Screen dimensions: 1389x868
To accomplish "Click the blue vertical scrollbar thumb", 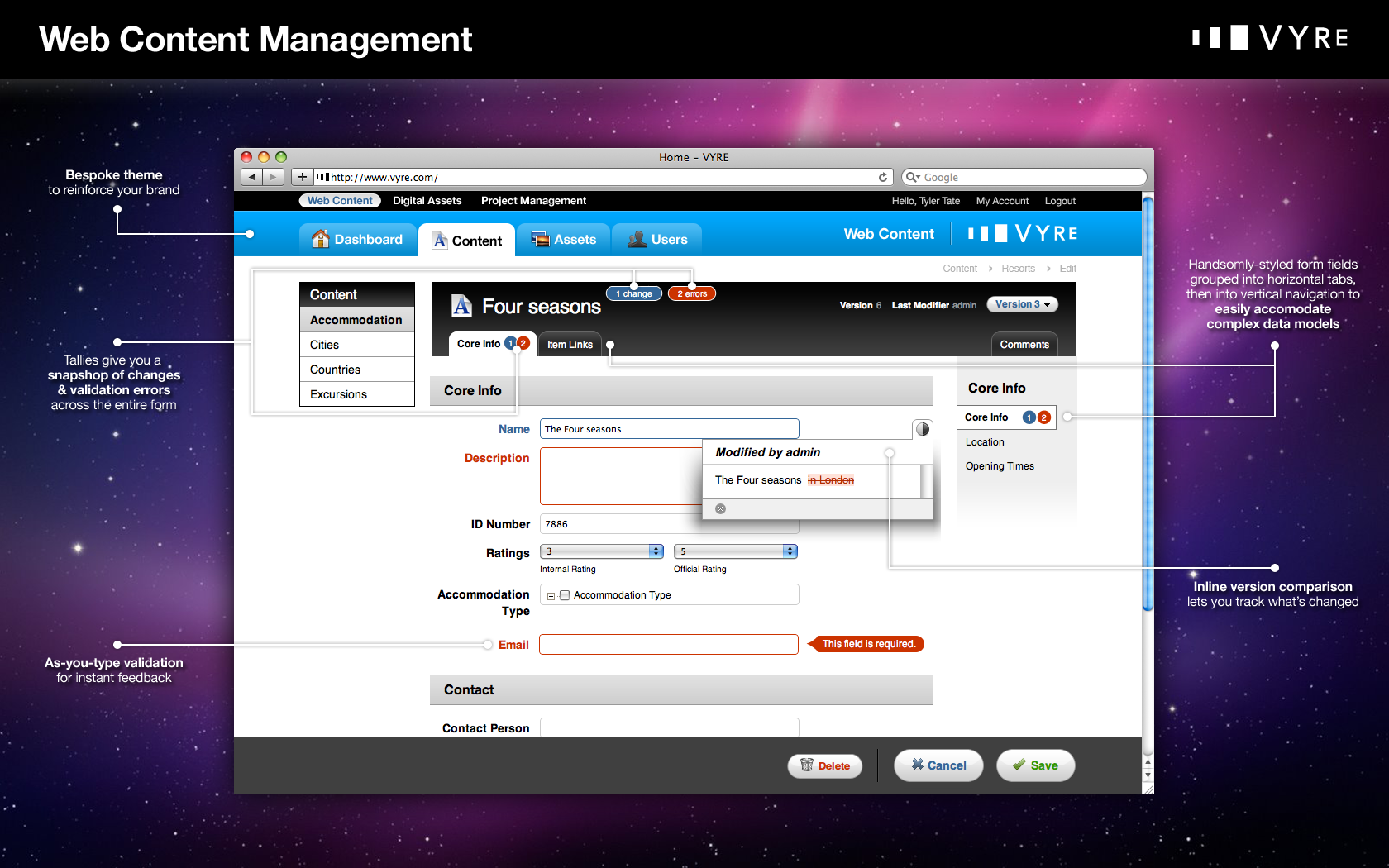I will tap(1148, 403).
